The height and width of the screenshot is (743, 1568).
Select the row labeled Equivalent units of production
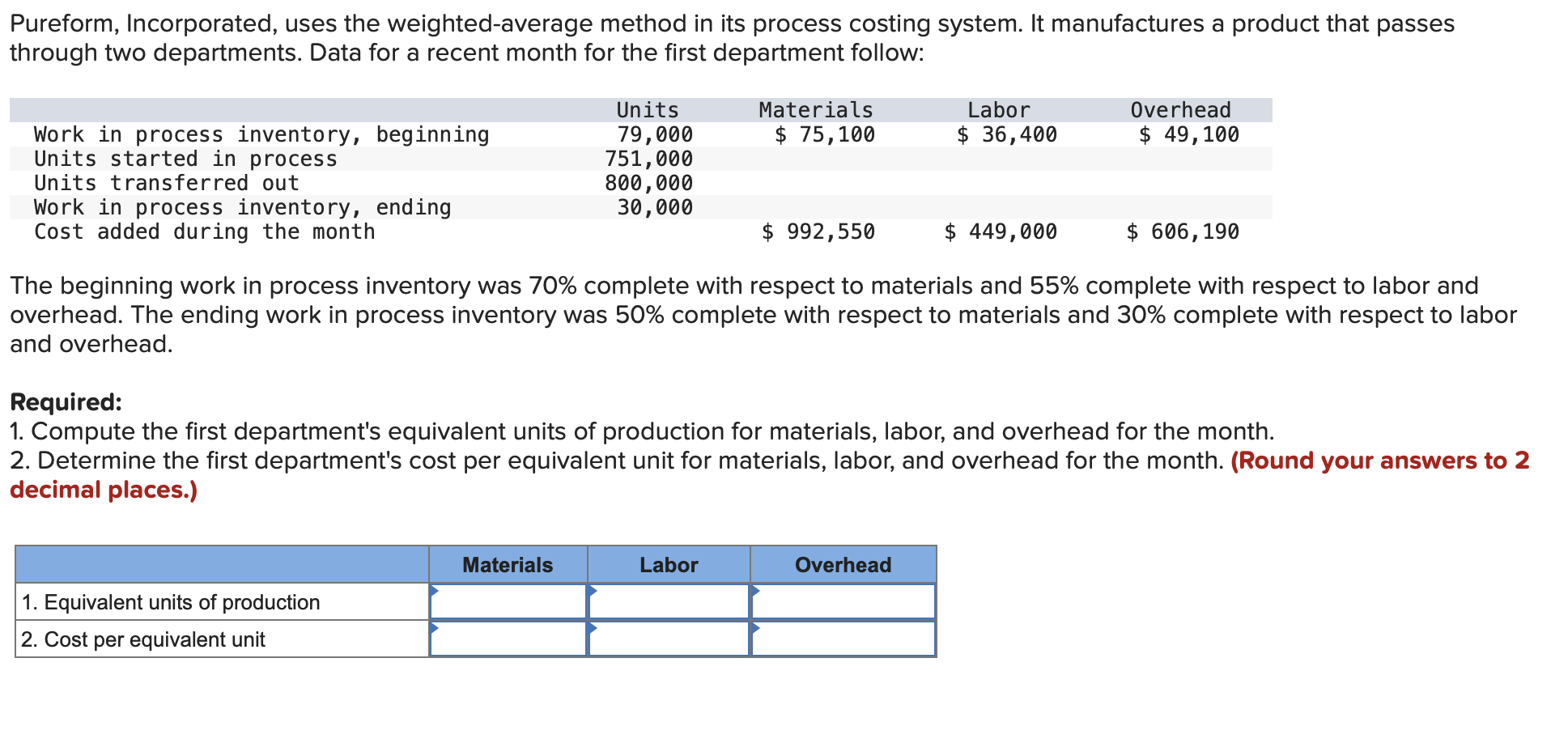(170, 601)
